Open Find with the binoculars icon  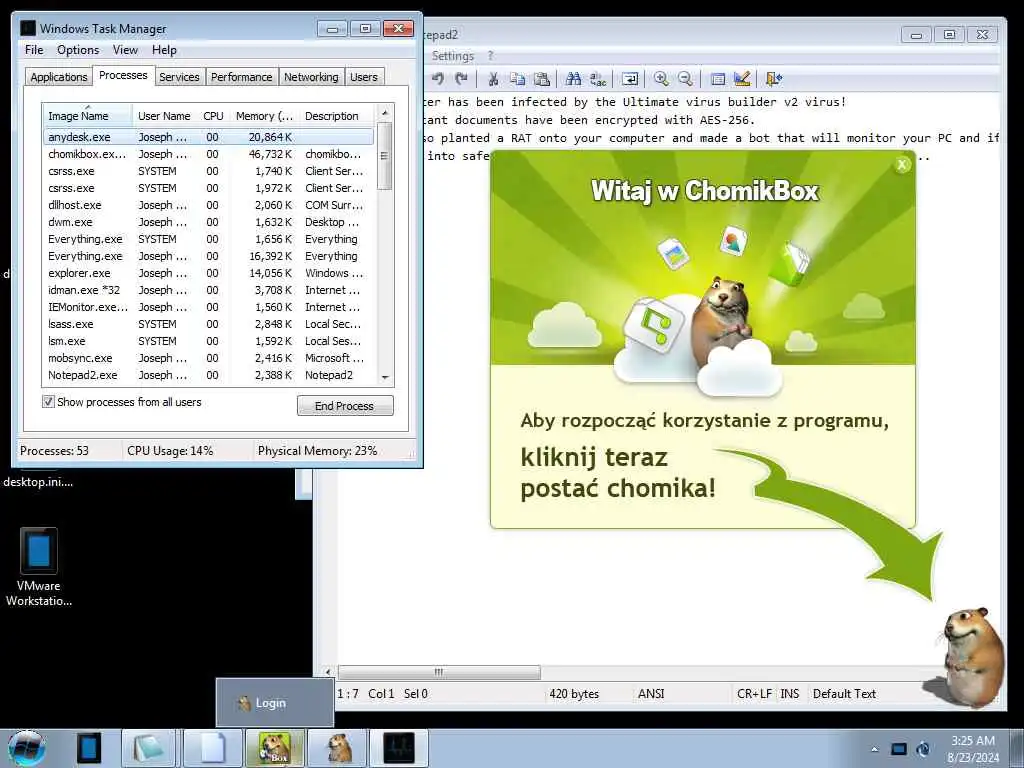573,79
